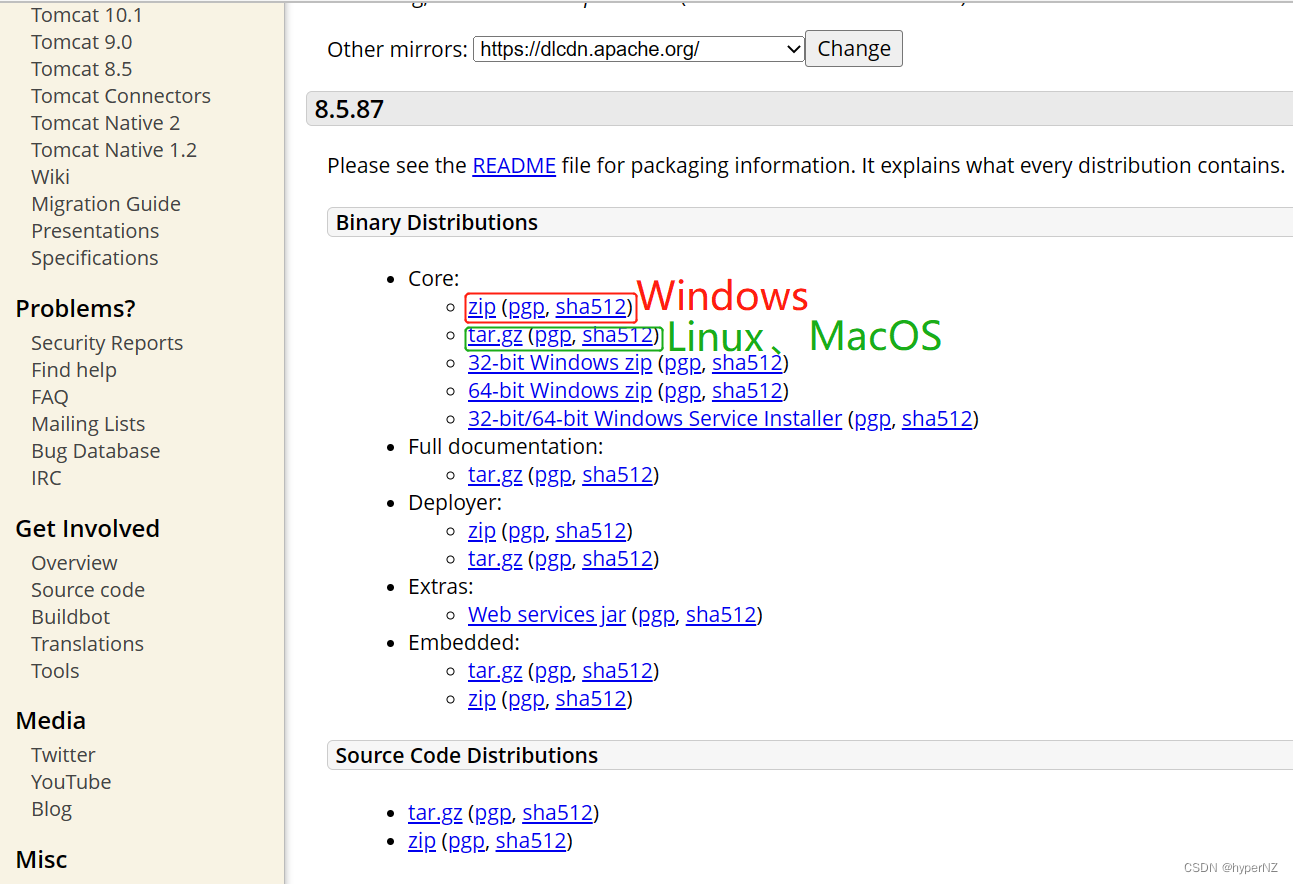1293x884 pixels.
Task: Open Tomcat Native 2 sidebar link
Action: [x=106, y=123]
